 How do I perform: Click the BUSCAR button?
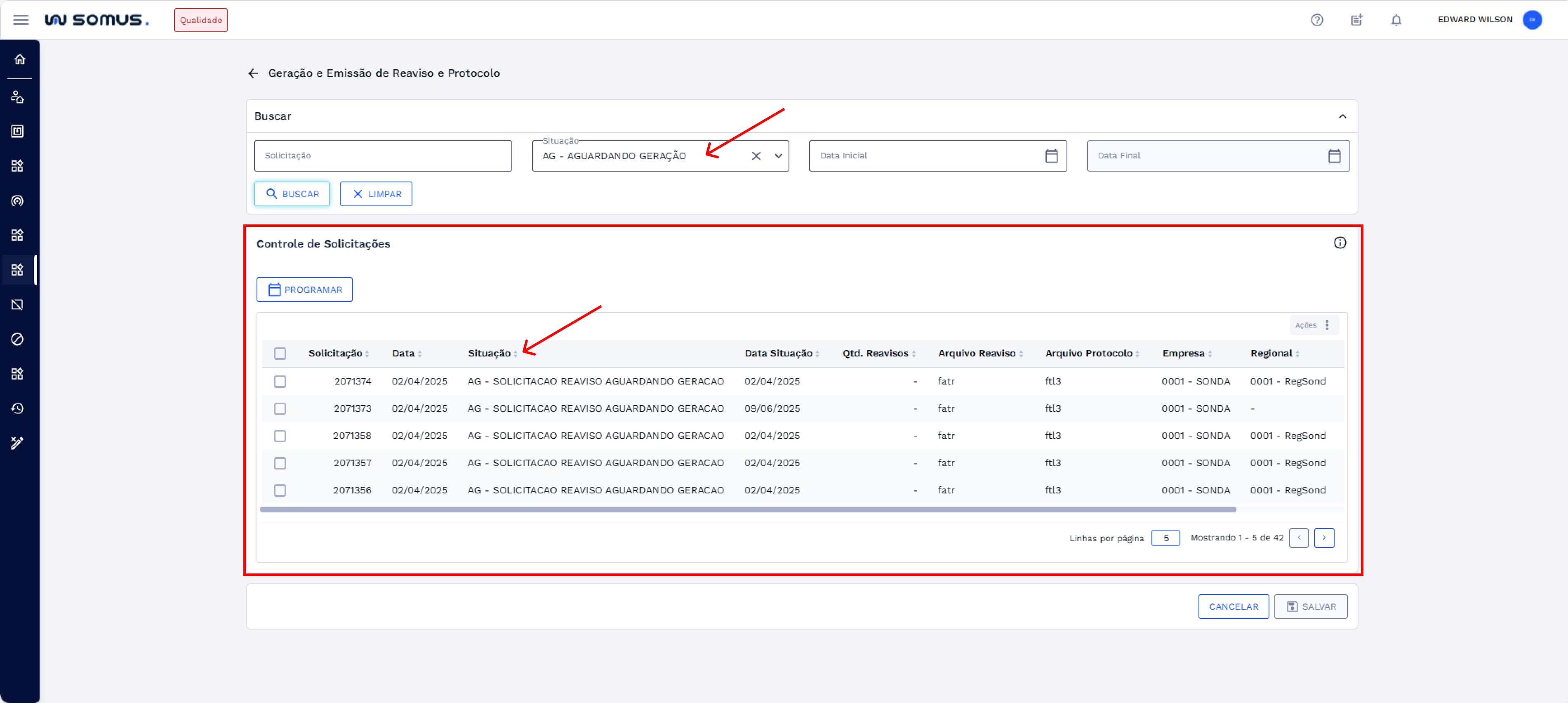[x=292, y=194]
